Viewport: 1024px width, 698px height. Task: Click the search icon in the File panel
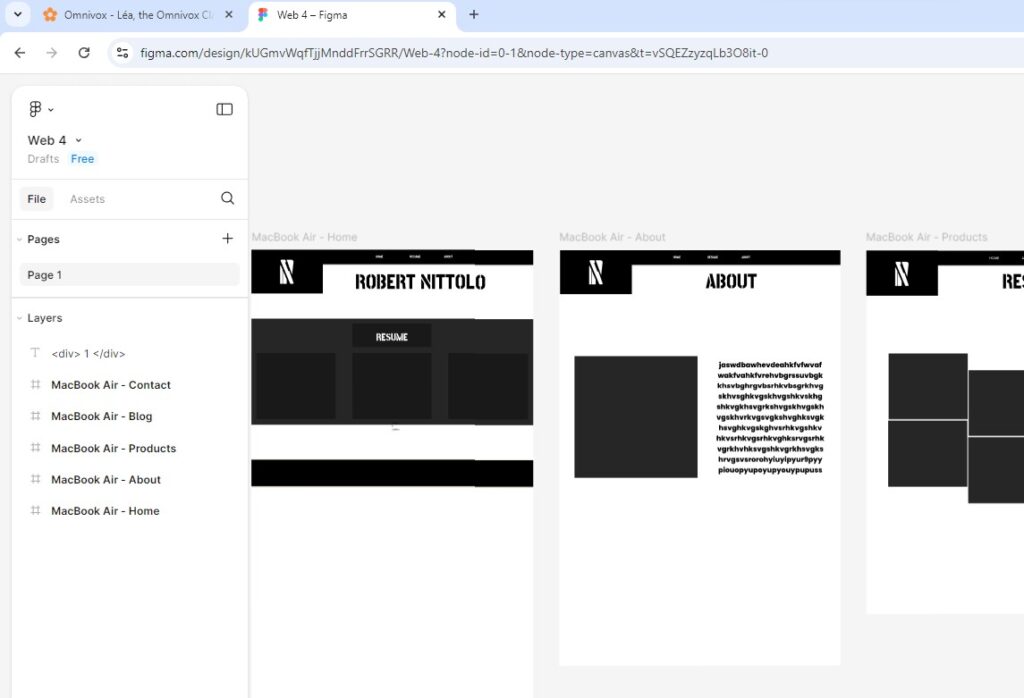[227, 198]
